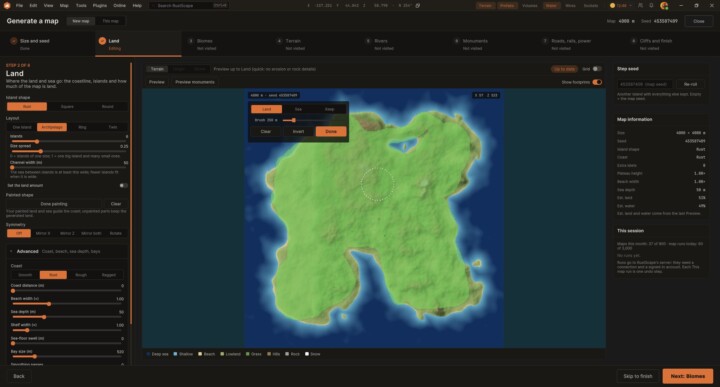This screenshot has width=720, height=387.
Task: Select the Square island shape
Action: (x=67, y=107)
